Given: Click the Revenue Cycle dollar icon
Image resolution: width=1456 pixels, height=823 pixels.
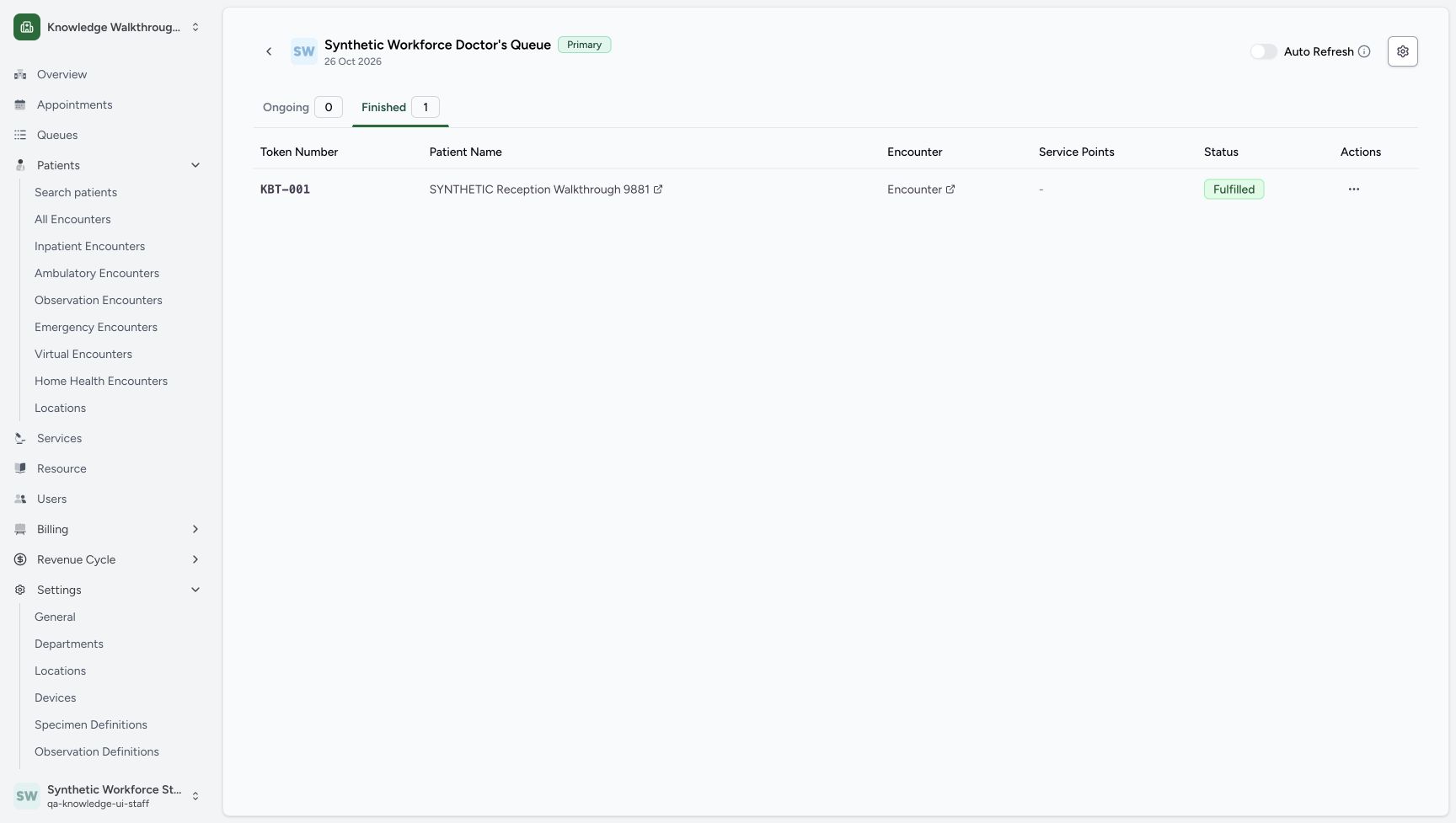Looking at the screenshot, I should tap(20, 559).
